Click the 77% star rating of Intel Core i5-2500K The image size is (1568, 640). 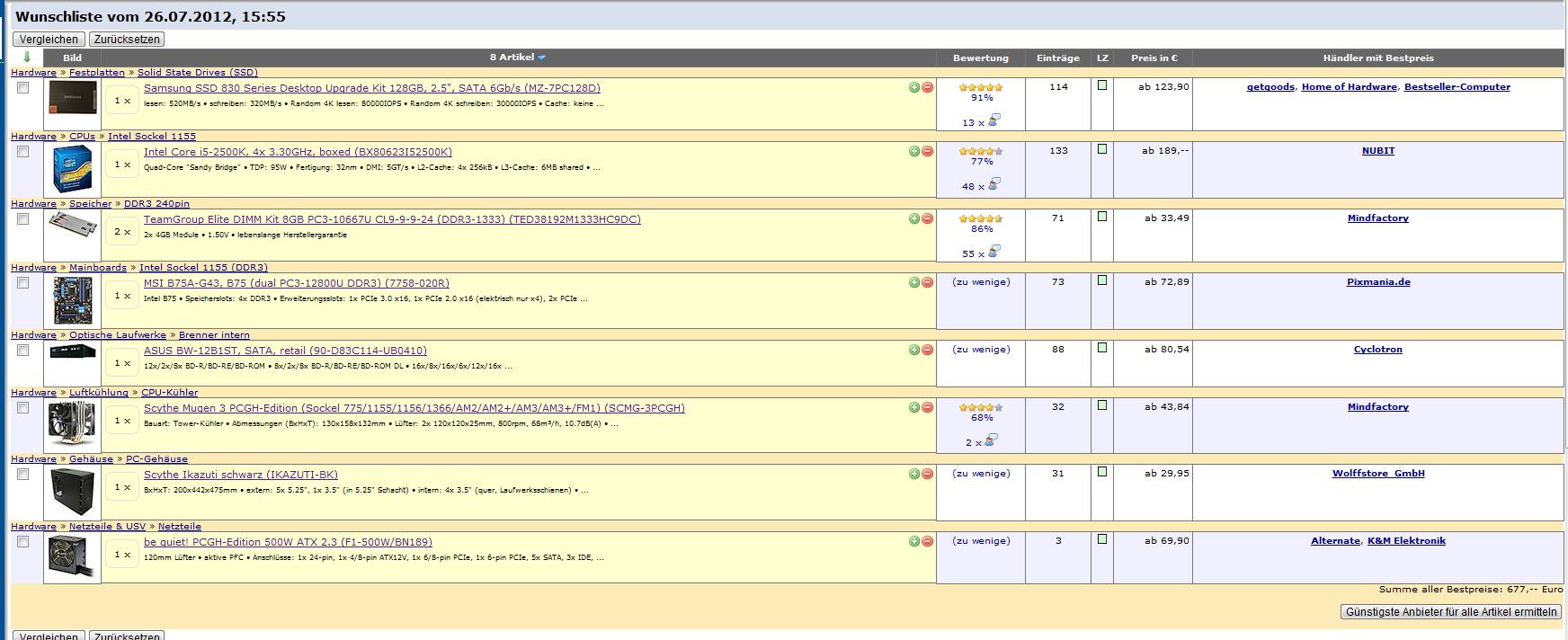(x=981, y=152)
